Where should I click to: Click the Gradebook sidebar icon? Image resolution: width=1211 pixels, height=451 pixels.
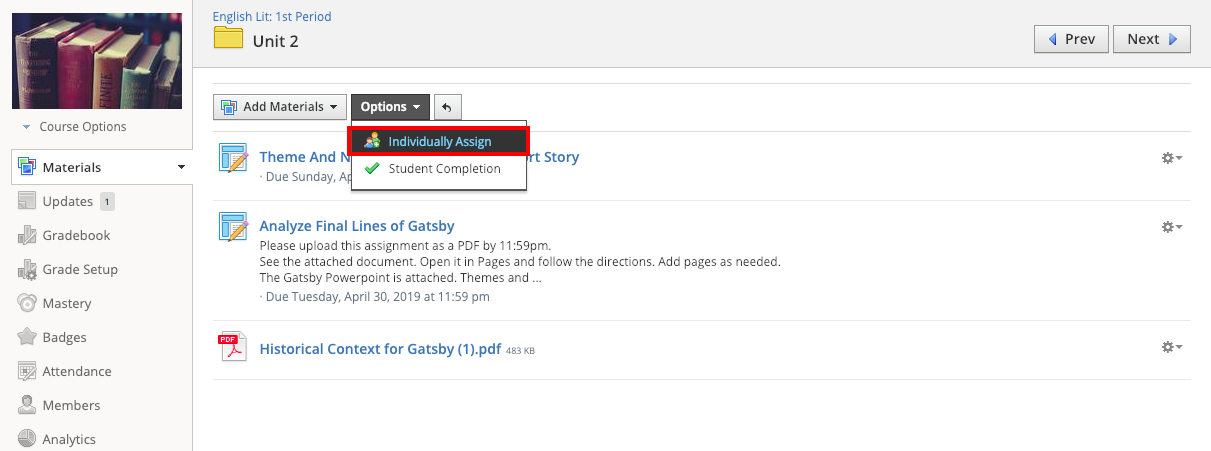(x=27, y=236)
